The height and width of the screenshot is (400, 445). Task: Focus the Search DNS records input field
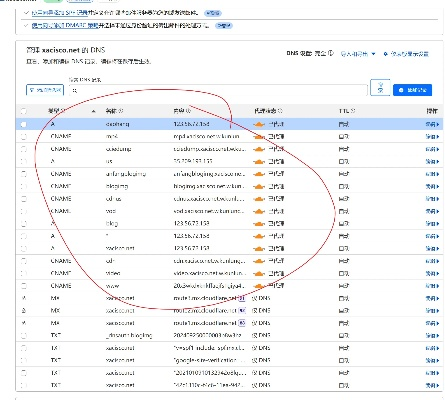coord(218,90)
